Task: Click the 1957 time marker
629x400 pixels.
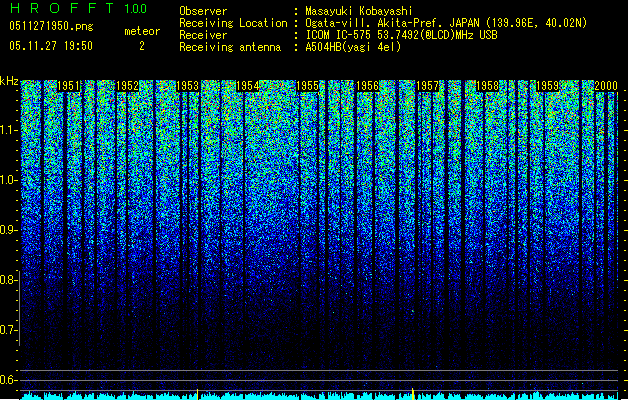Action: pos(427,86)
